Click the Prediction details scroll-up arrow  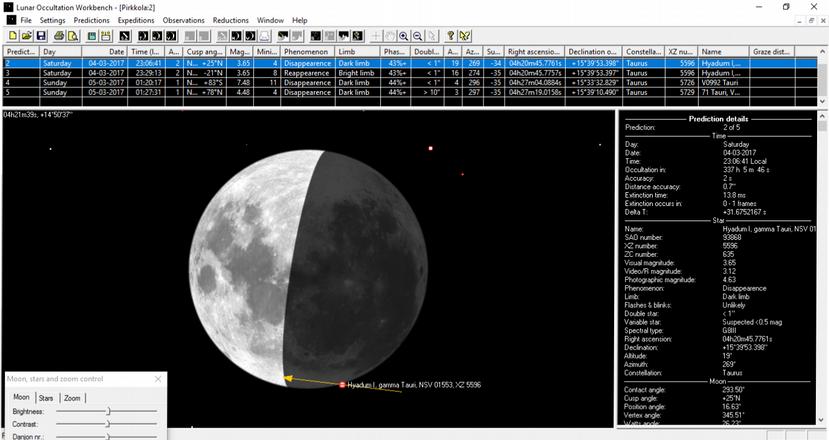822,115
